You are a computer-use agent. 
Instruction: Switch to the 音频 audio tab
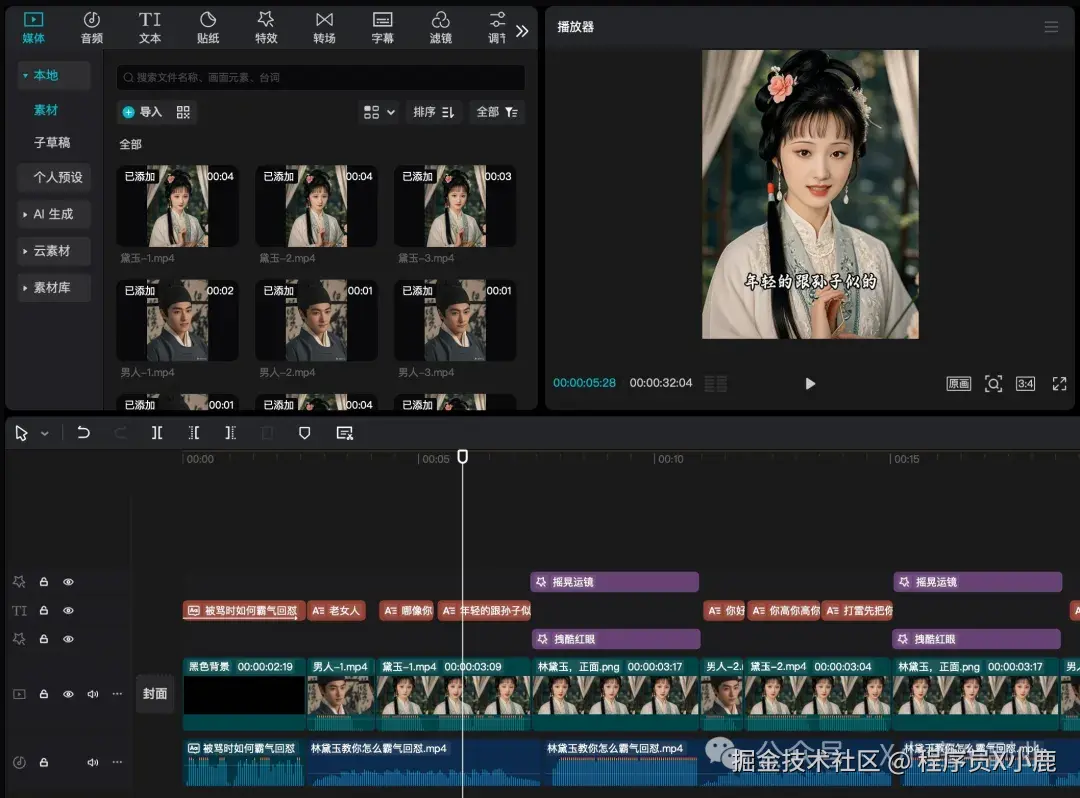(x=91, y=27)
